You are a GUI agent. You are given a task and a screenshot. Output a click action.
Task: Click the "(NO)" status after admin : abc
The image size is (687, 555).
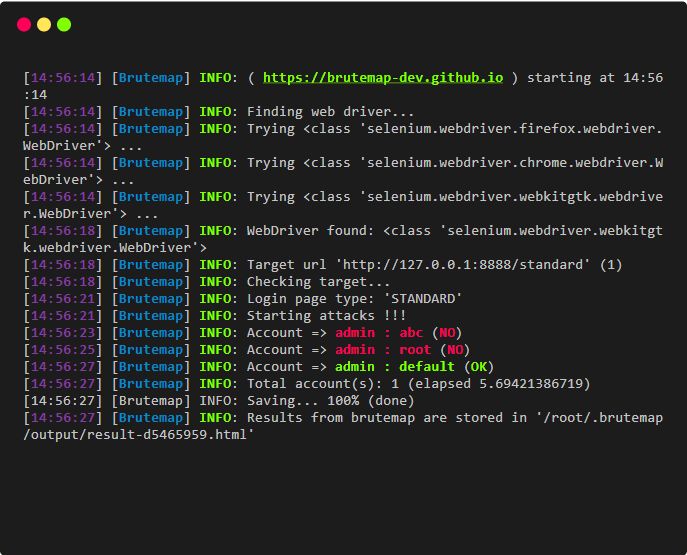(x=446, y=332)
